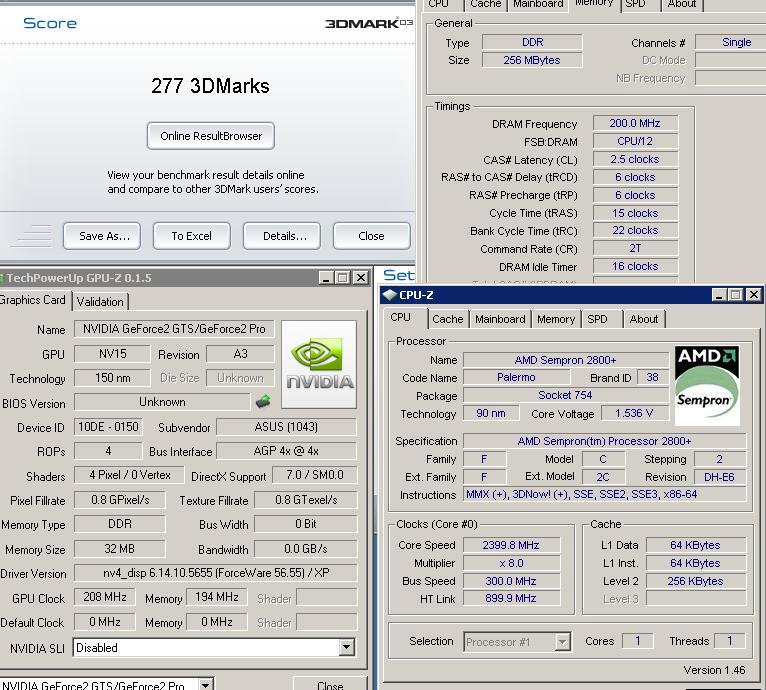This screenshot has height=690, width=766.
Task: Click the Bus Speed value 300.0 MHz
Action: pos(511,581)
